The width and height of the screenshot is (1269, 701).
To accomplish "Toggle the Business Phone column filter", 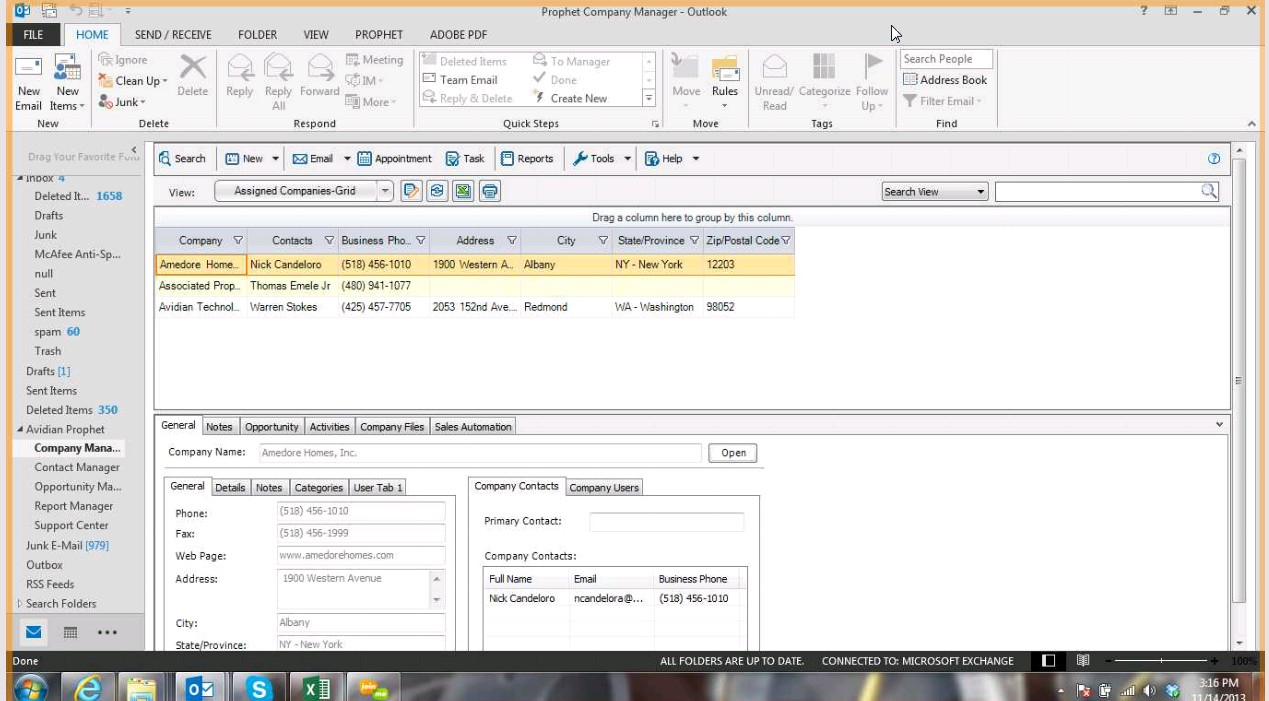I will point(421,241).
